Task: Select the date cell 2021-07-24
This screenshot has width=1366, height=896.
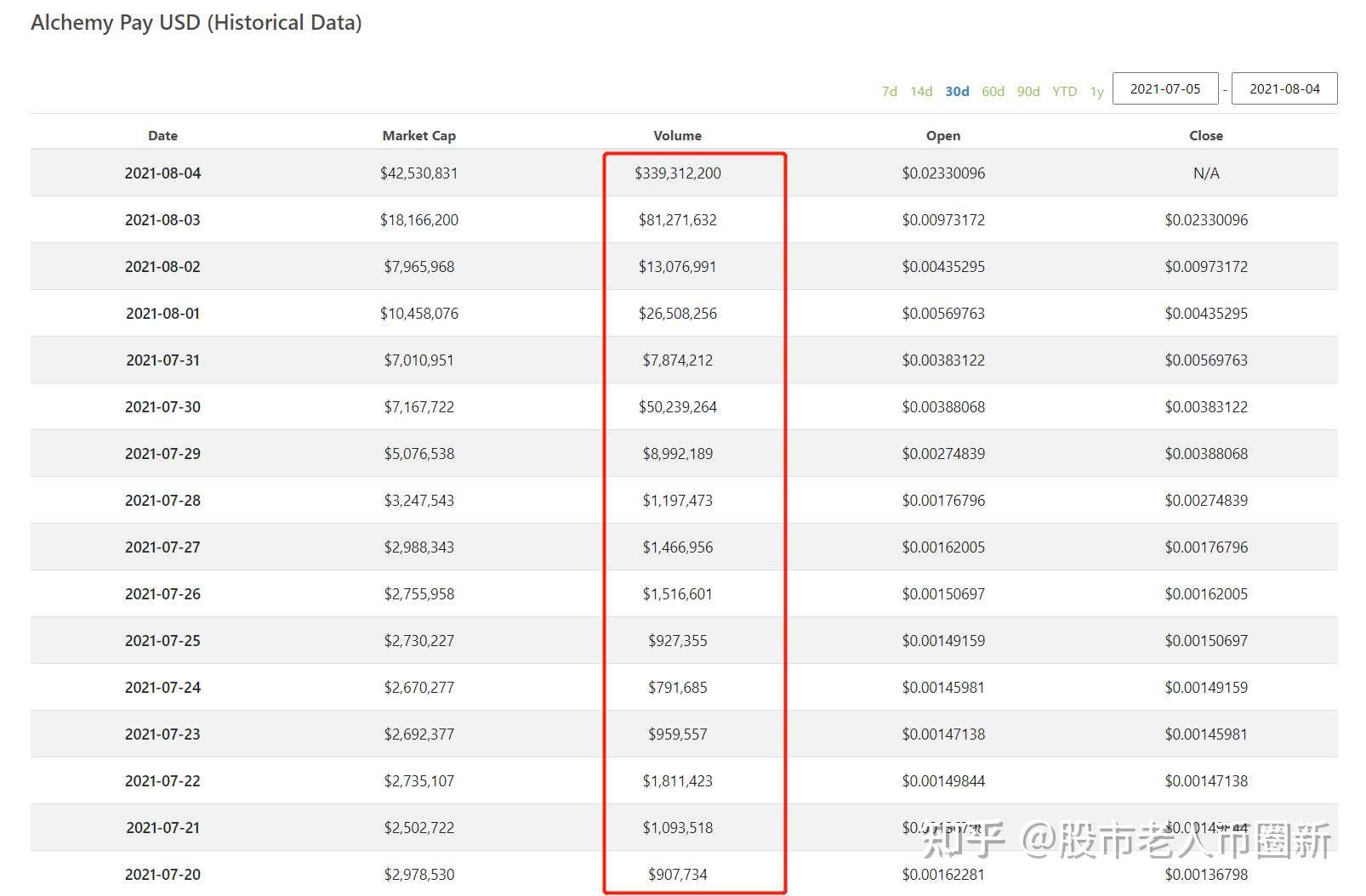Action: (x=162, y=688)
